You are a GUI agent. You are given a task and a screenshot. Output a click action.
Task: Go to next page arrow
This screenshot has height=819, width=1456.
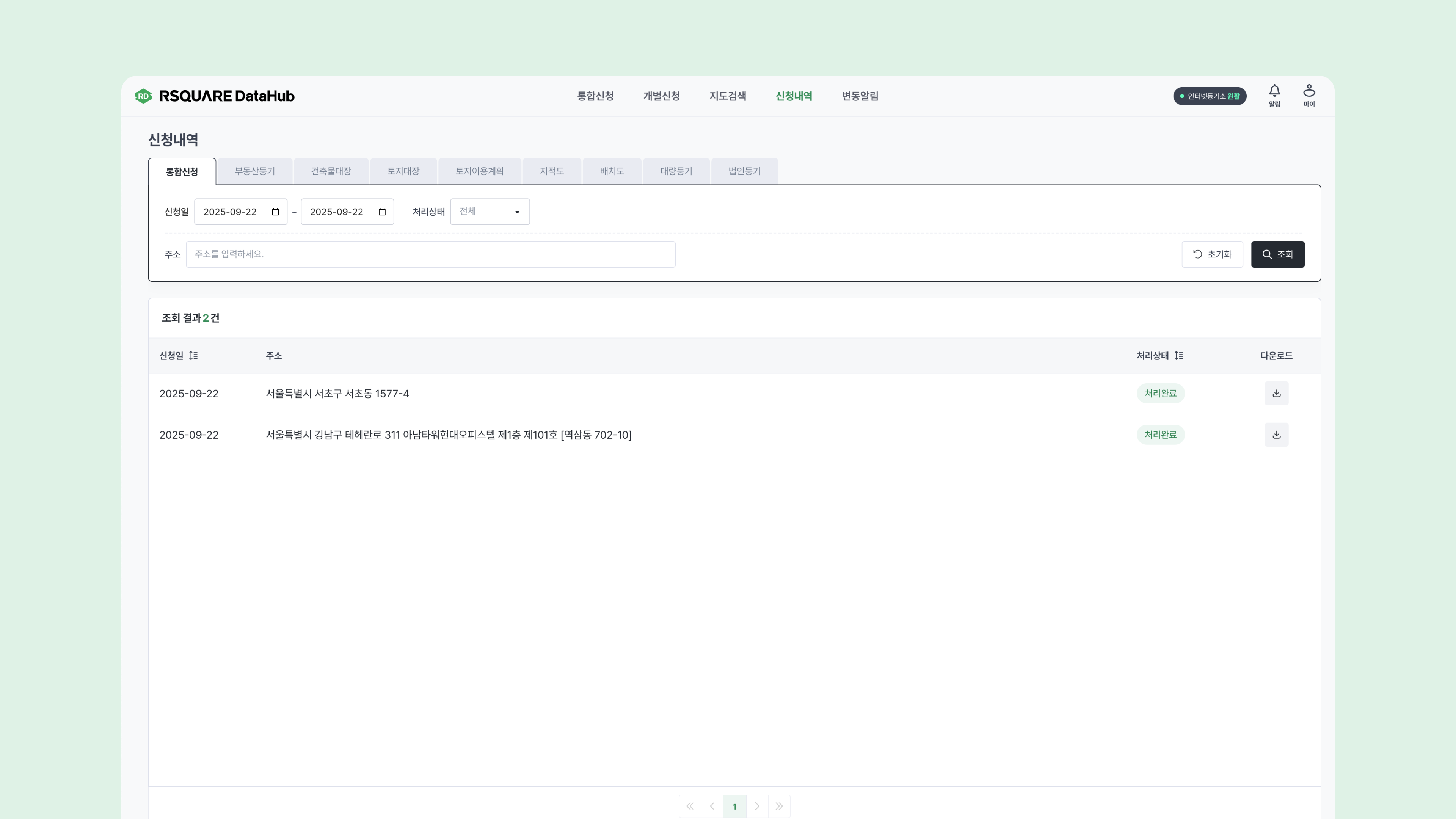757,806
